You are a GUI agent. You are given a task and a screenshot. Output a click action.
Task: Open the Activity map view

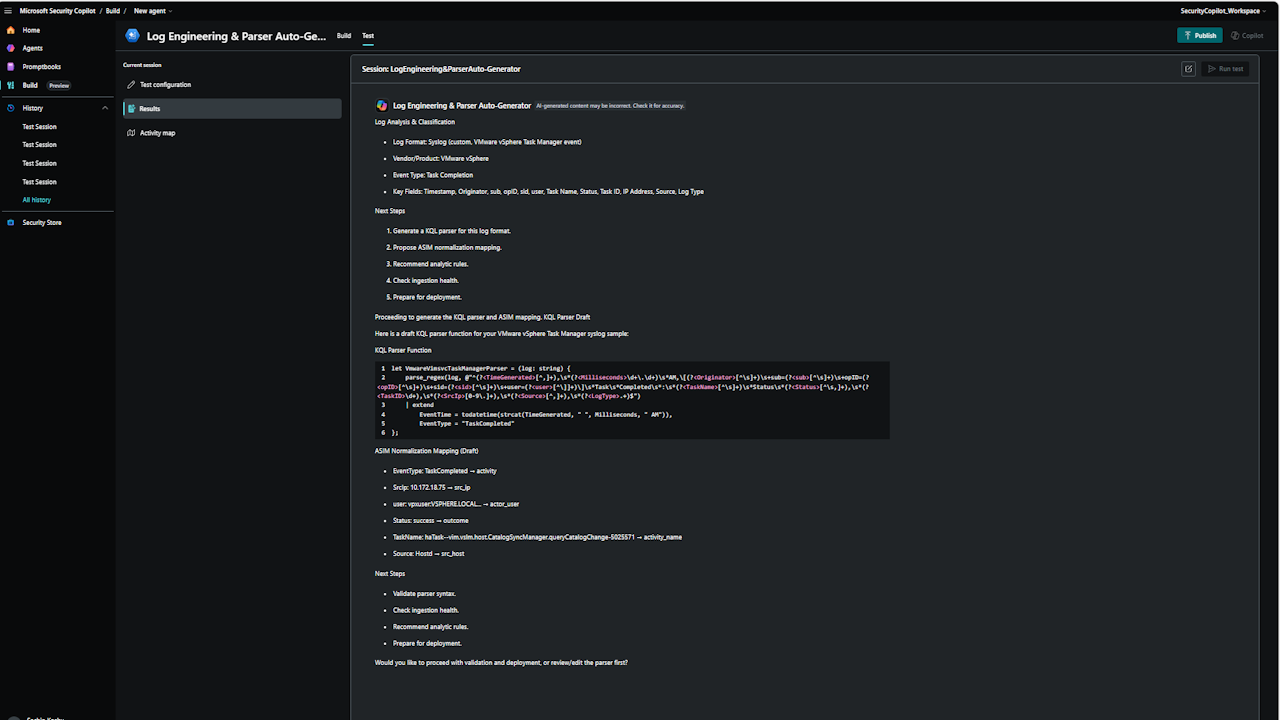232,132
